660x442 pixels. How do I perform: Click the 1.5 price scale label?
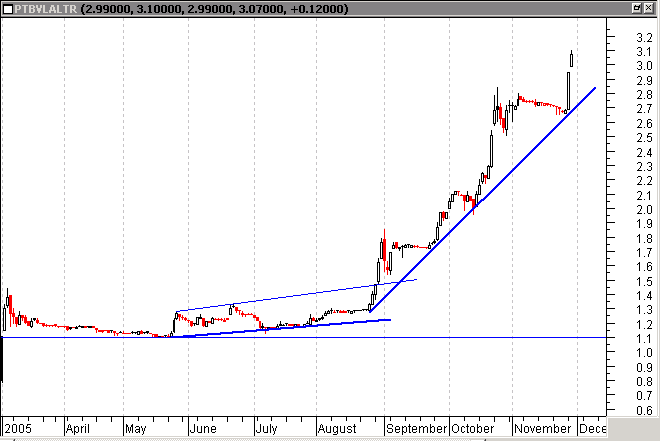(644, 281)
